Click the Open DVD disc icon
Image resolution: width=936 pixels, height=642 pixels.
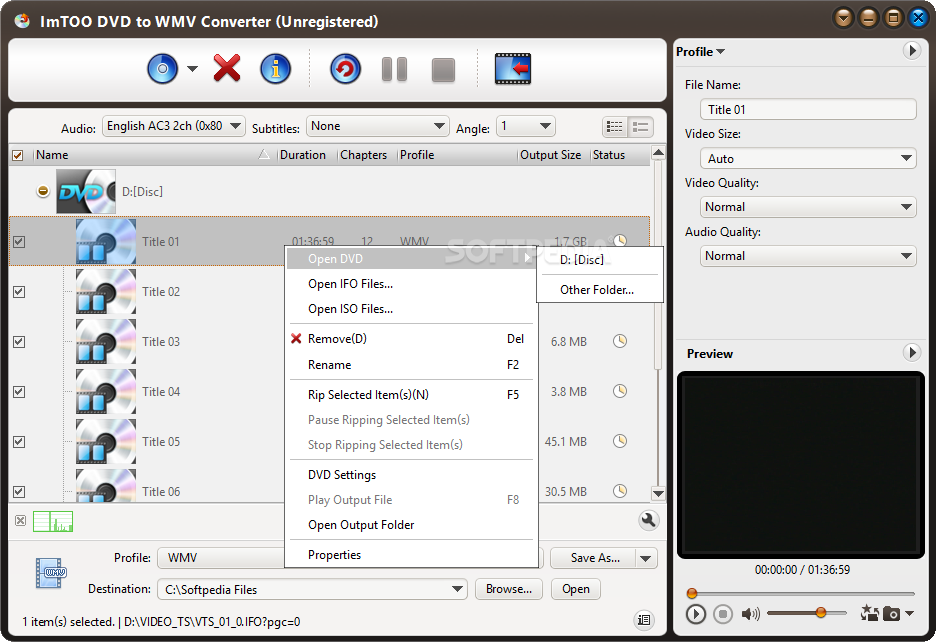pyautogui.click(x=162, y=69)
